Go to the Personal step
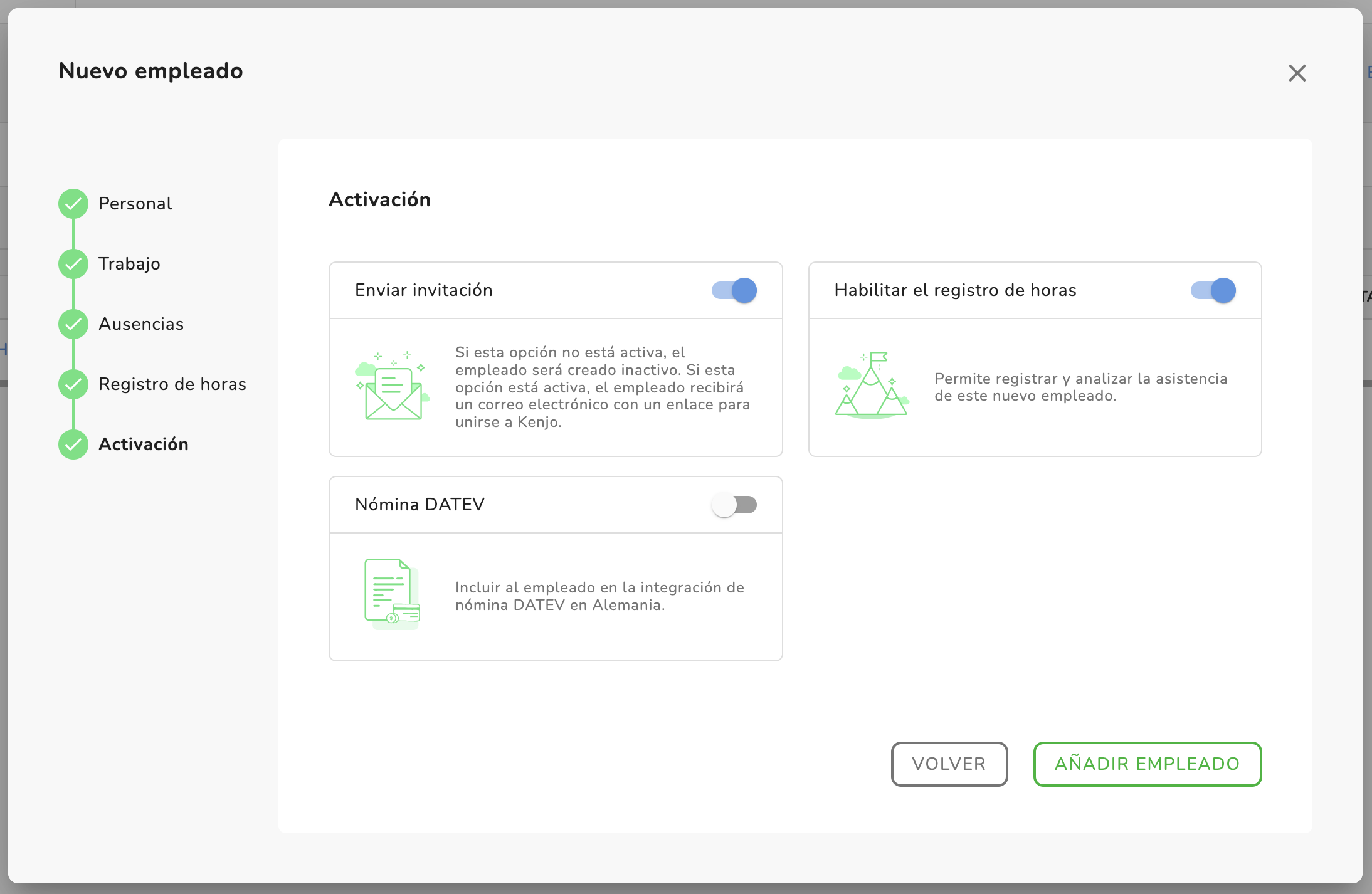1372x894 pixels. (x=135, y=204)
